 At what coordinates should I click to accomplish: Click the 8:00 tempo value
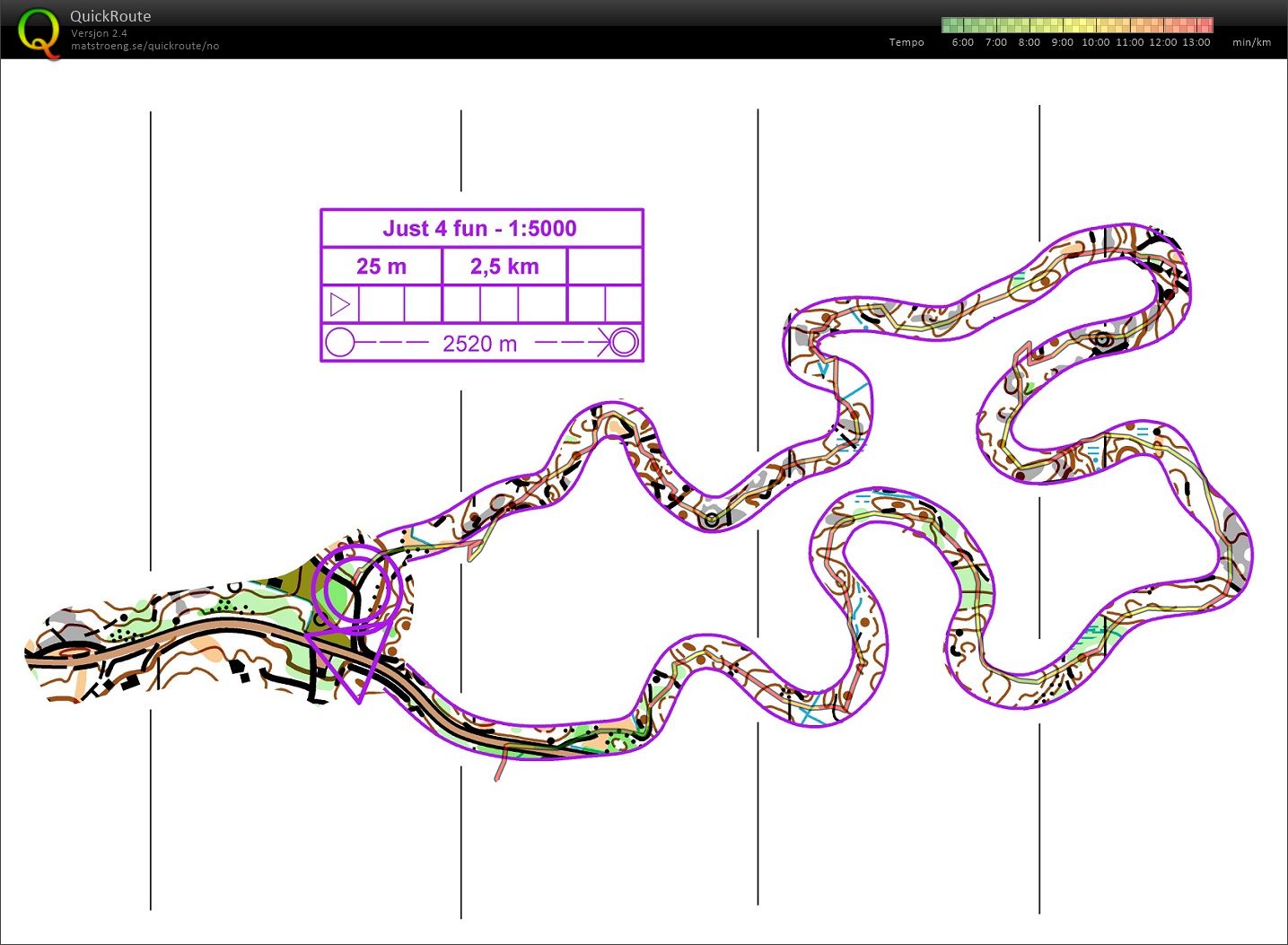pyautogui.click(x=1029, y=42)
